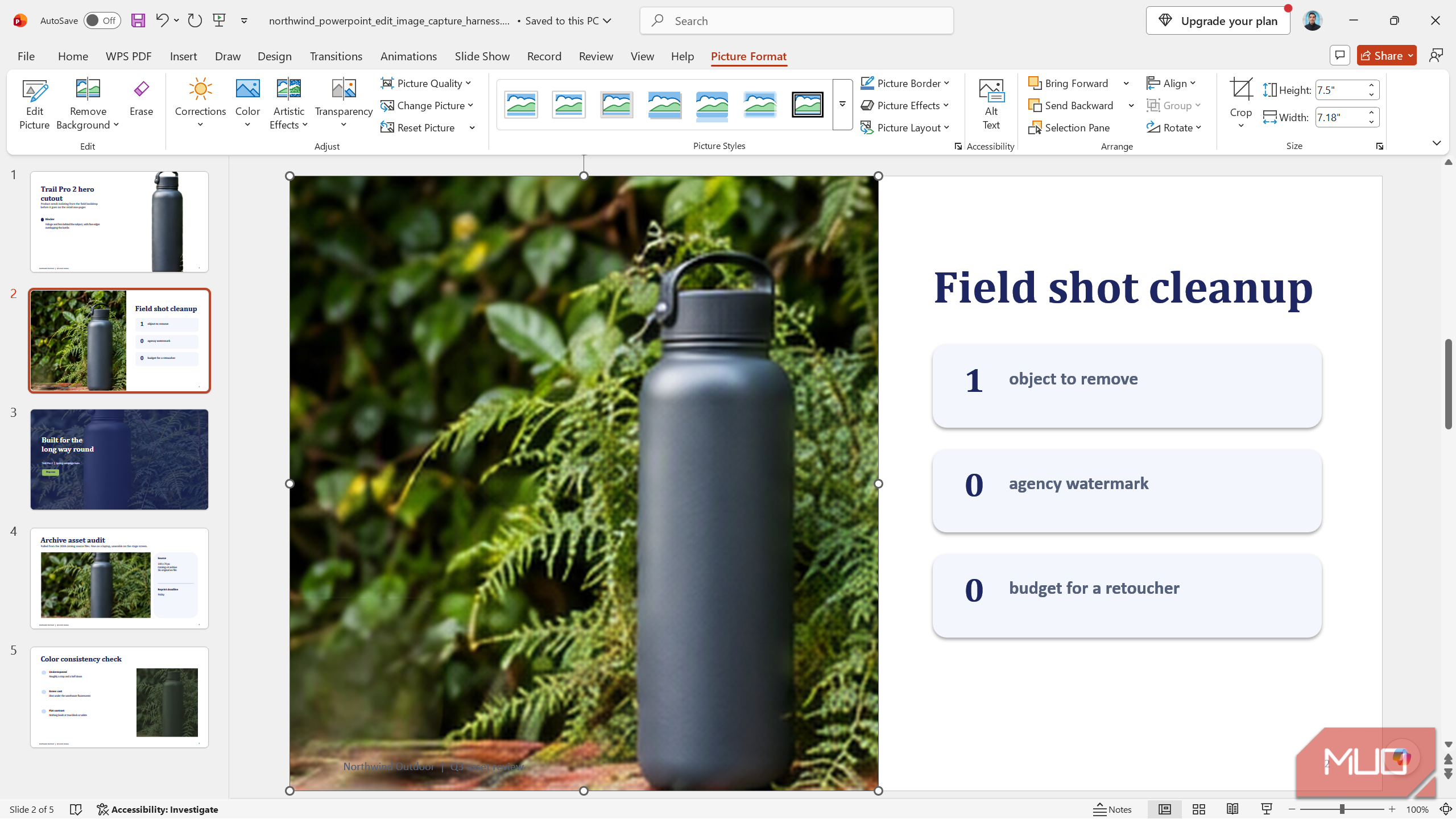Click Upgrade your plan button
1456x819 pixels.
(x=1218, y=20)
